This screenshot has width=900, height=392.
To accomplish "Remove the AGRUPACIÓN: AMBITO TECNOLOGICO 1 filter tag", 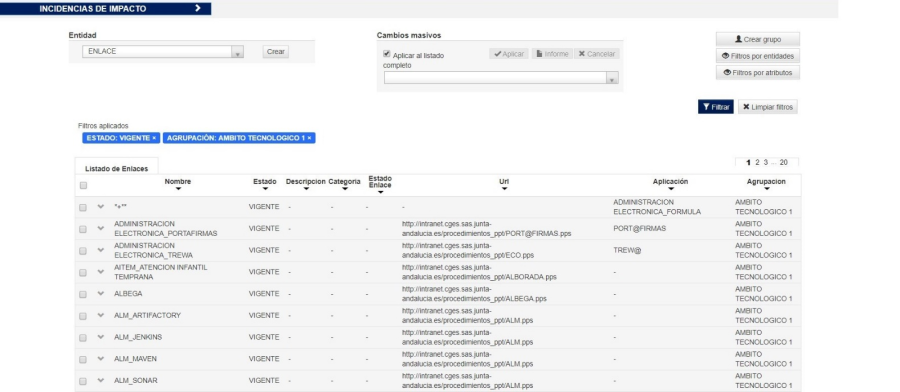I will [x=309, y=138].
